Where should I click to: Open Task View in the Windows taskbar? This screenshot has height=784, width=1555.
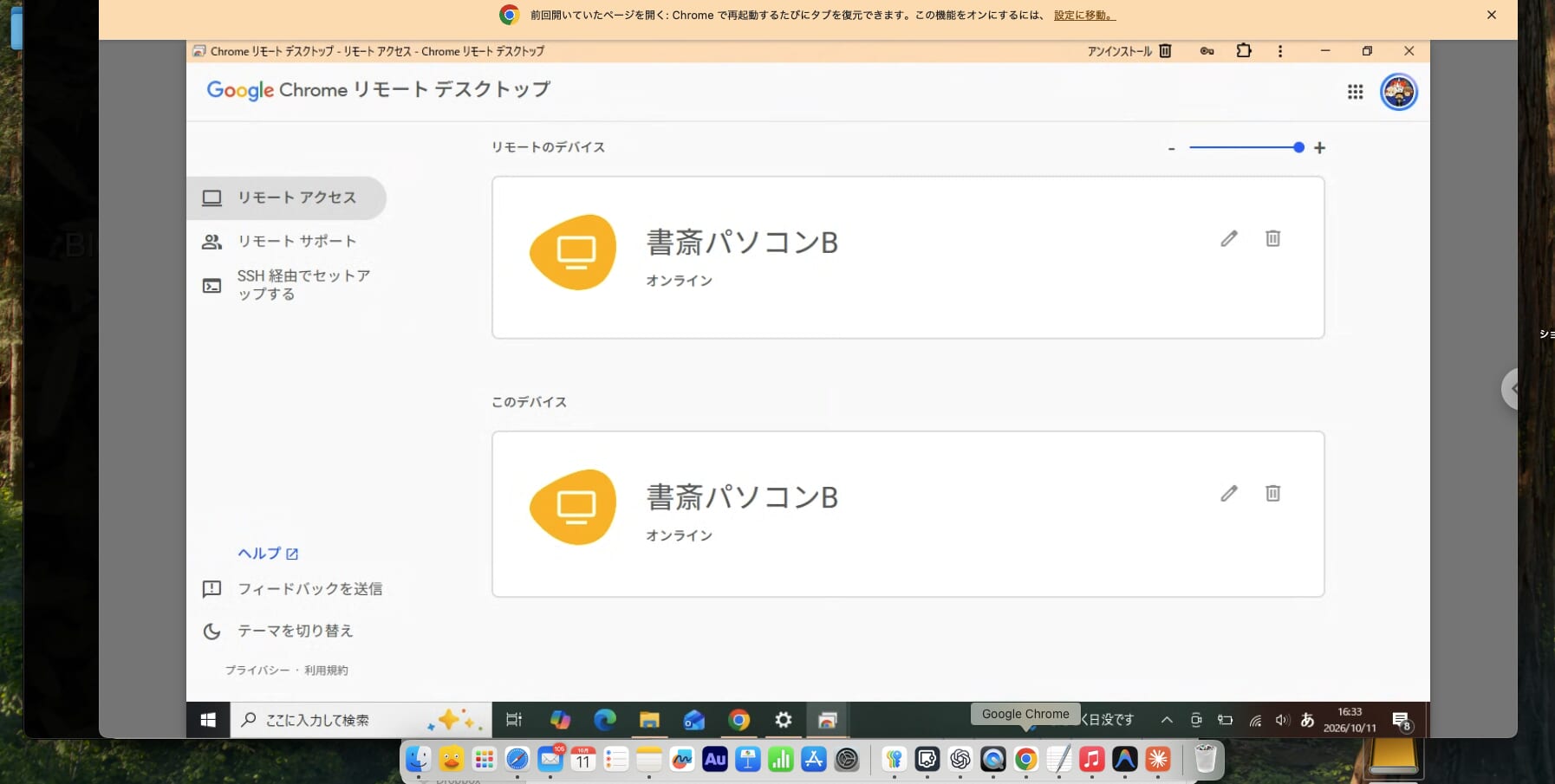514,720
